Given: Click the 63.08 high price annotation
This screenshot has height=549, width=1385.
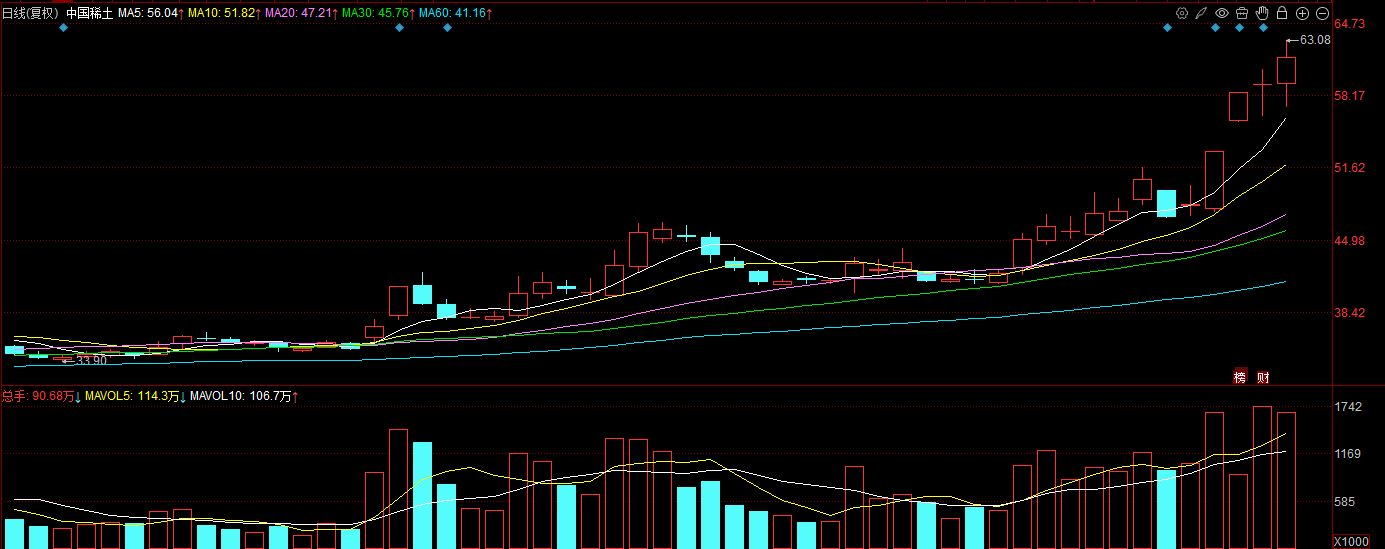Looking at the screenshot, I should coord(1315,40).
